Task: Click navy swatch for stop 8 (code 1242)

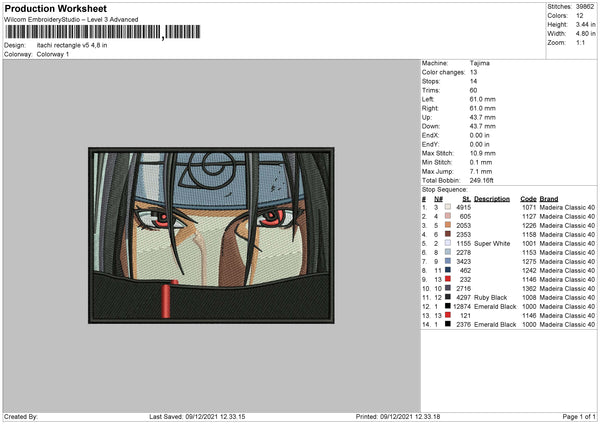Action: point(448,270)
